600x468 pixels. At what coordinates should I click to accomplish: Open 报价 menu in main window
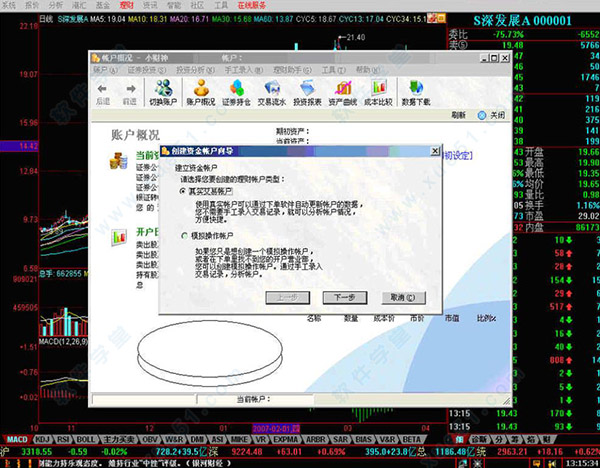32,5
